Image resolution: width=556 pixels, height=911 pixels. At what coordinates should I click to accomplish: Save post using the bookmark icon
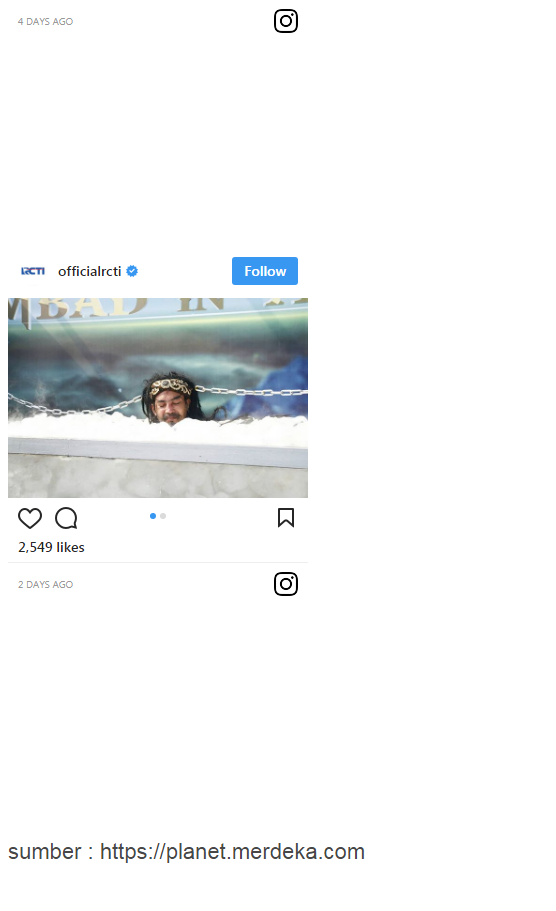(286, 518)
